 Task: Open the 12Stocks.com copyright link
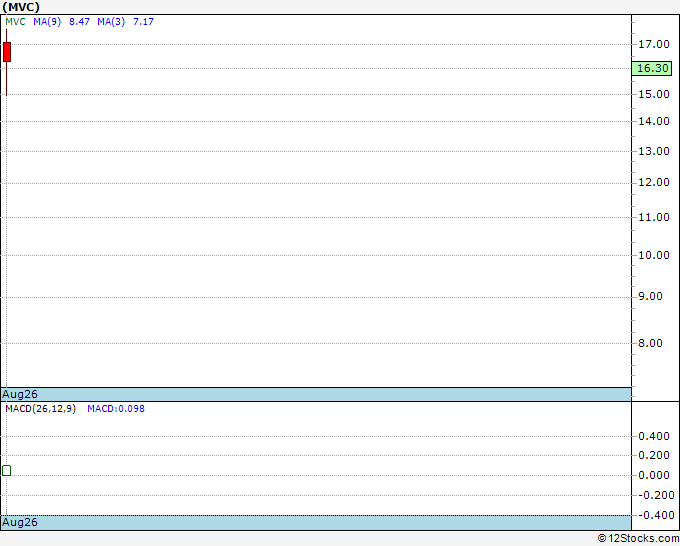(638, 539)
